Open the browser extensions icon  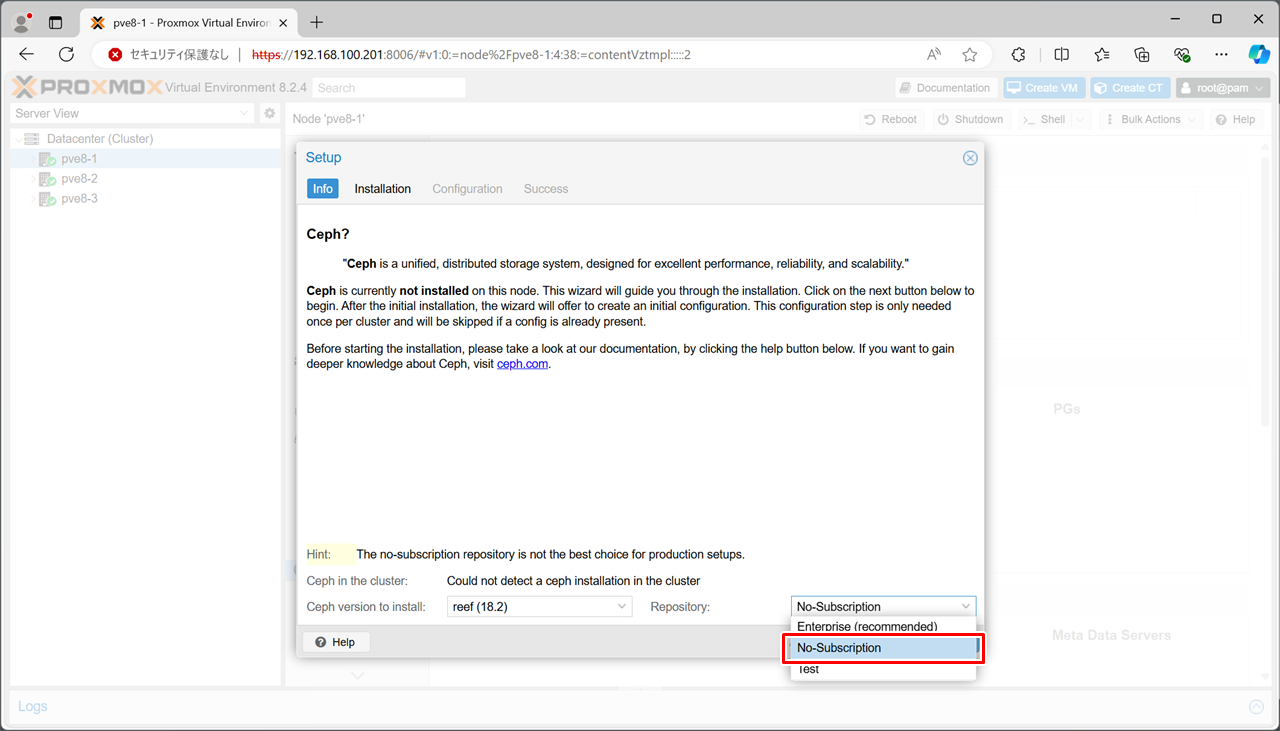pyautogui.click(x=1018, y=55)
